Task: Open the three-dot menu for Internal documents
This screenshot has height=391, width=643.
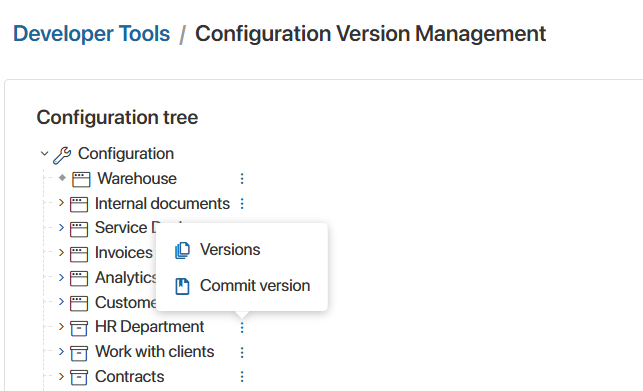Action: pos(242,204)
